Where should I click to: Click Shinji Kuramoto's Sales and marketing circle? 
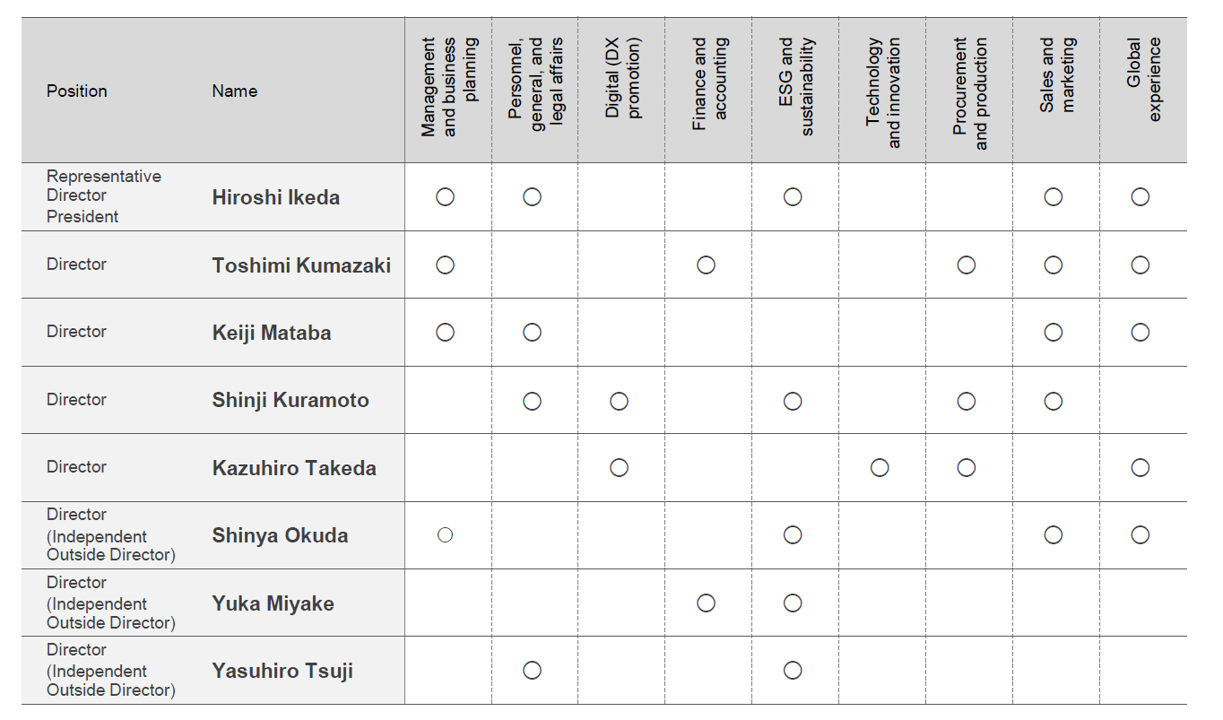pos(1053,401)
